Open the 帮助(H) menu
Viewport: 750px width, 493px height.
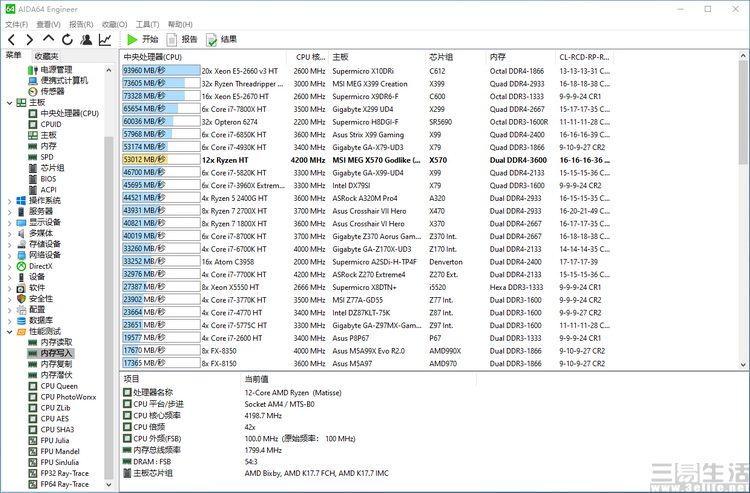[x=180, y=24]
